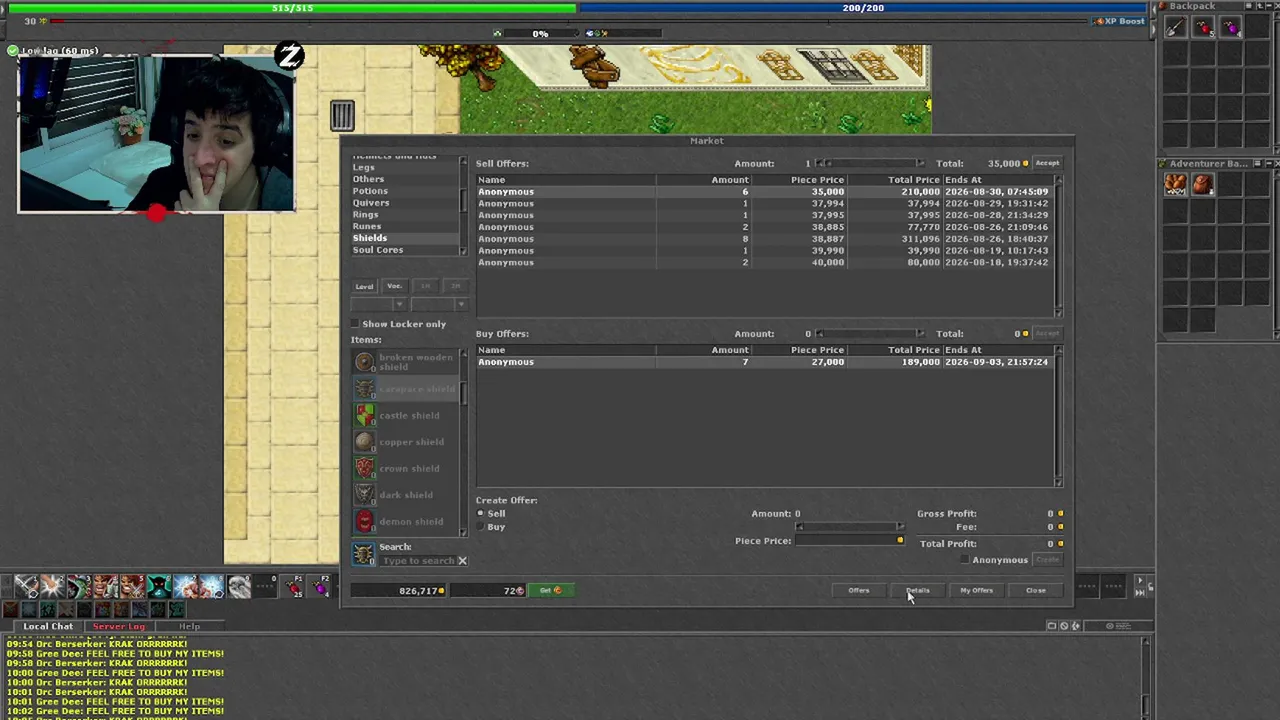Viewport: 1280px width, 720px height.
Task: Open My Offers in the market
Action: click(977, 591)
